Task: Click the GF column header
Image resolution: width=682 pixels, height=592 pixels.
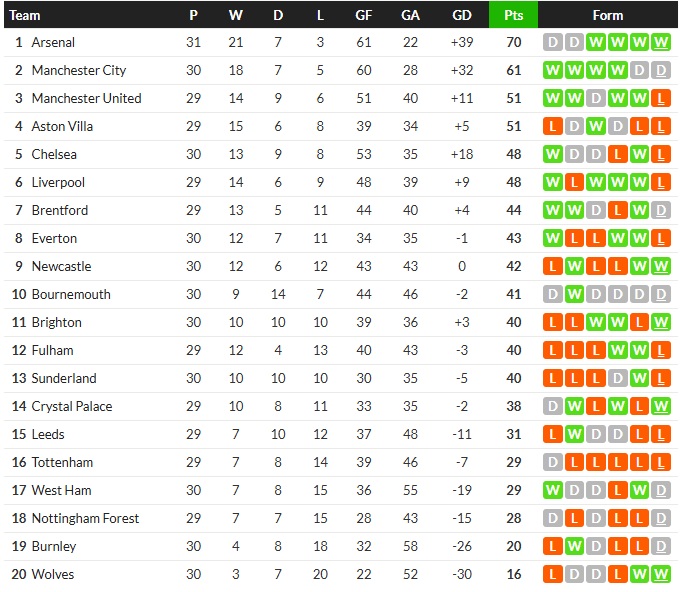Action: pos(363,15)
